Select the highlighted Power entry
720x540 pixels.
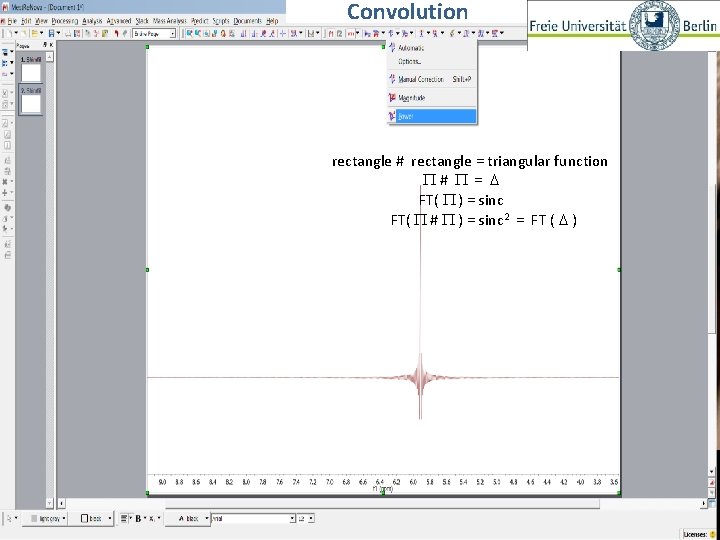(432, 116)
